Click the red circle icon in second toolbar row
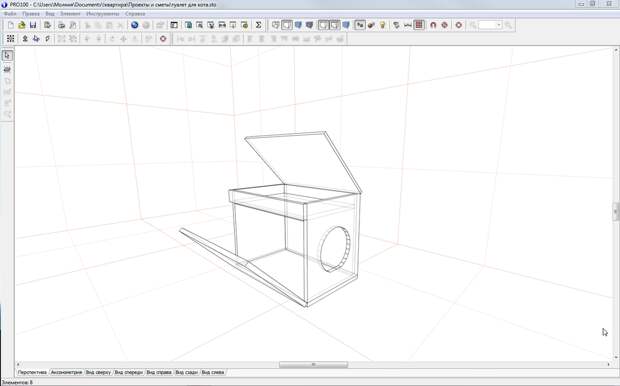Screen dimensions: 620x386 (163, 38)
